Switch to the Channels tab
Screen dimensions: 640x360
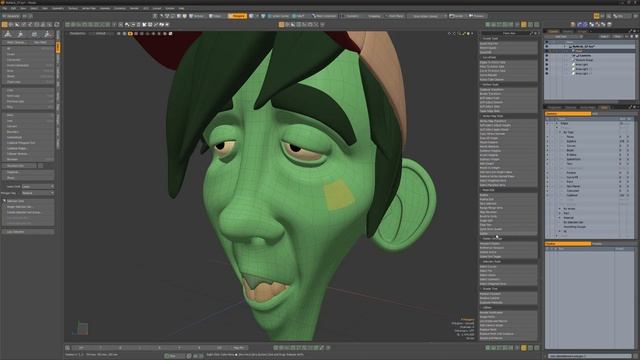pyautogui.click(x=571, y=107)
